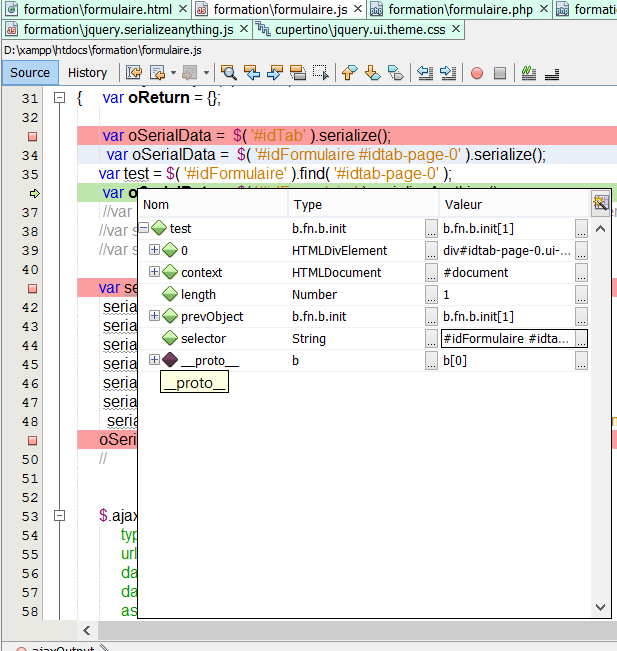Click the tooltip scroll-down arrow
Viewport: 617px width, 651px height.
point(600,607)
